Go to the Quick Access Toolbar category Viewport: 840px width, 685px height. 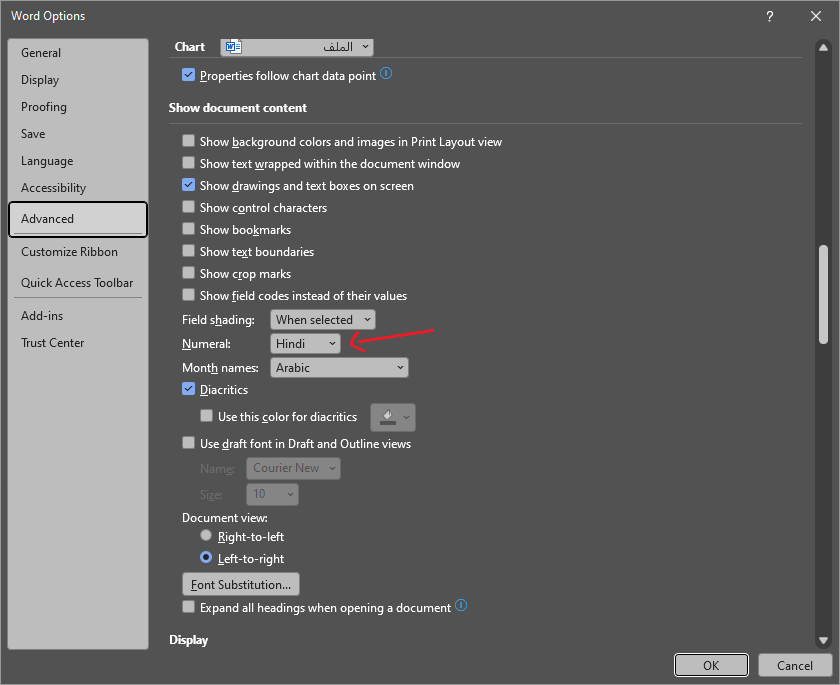coord(78,283)
